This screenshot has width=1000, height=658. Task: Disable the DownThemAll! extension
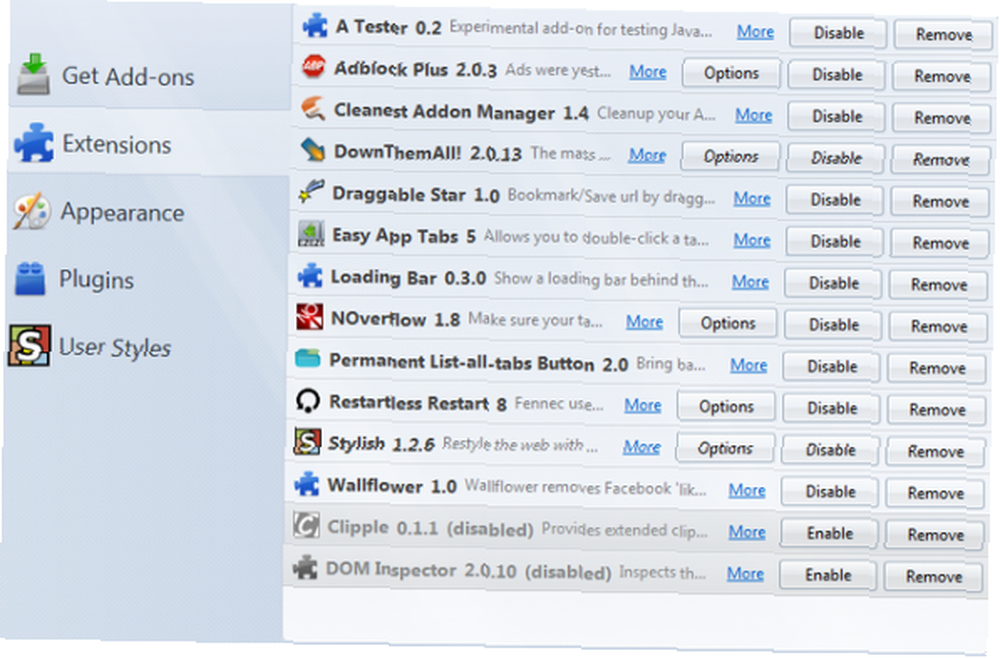pos(835,158)
